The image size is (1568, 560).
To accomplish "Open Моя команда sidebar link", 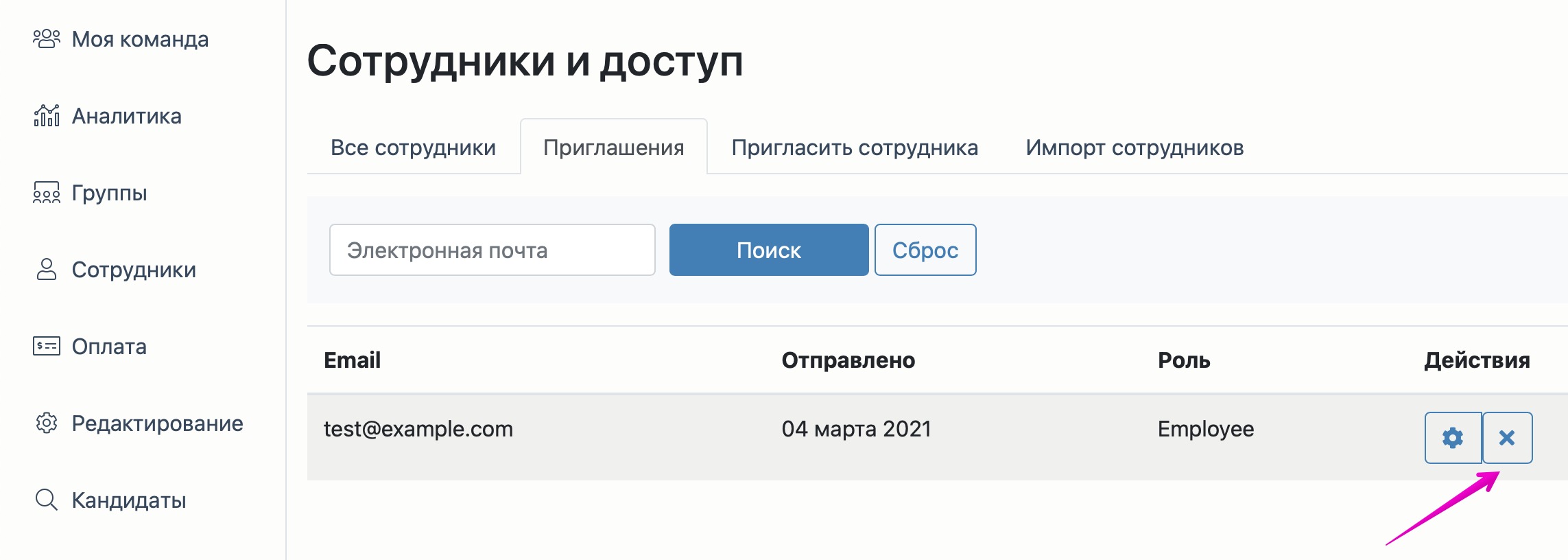I will (140, 39).
